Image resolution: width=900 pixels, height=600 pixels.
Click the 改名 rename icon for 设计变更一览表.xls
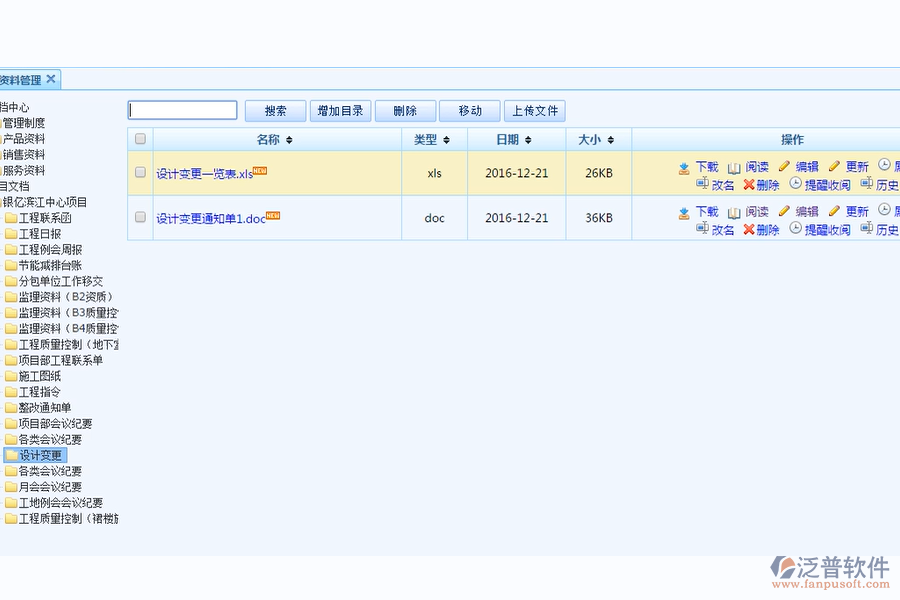[704, 184]
